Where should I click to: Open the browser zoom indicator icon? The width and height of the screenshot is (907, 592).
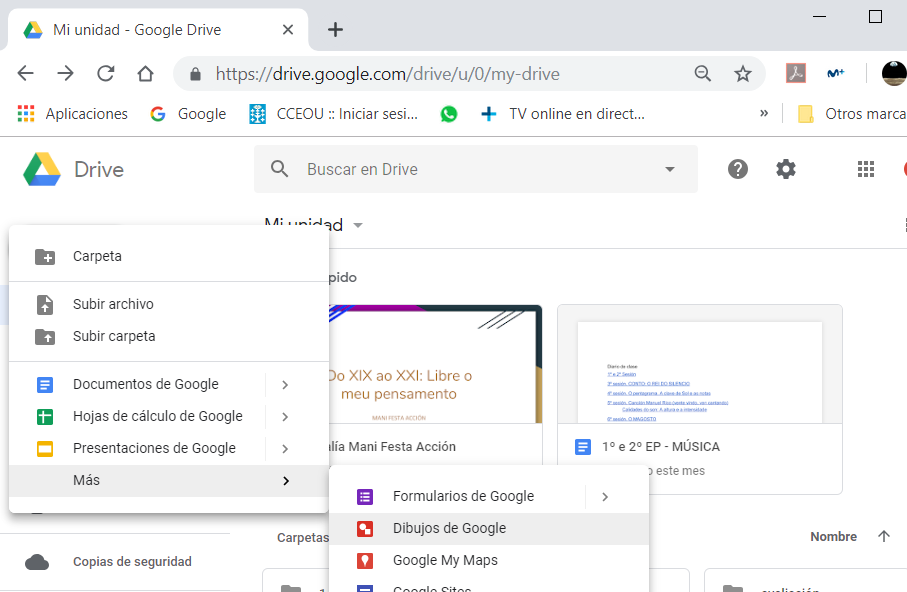703,74
